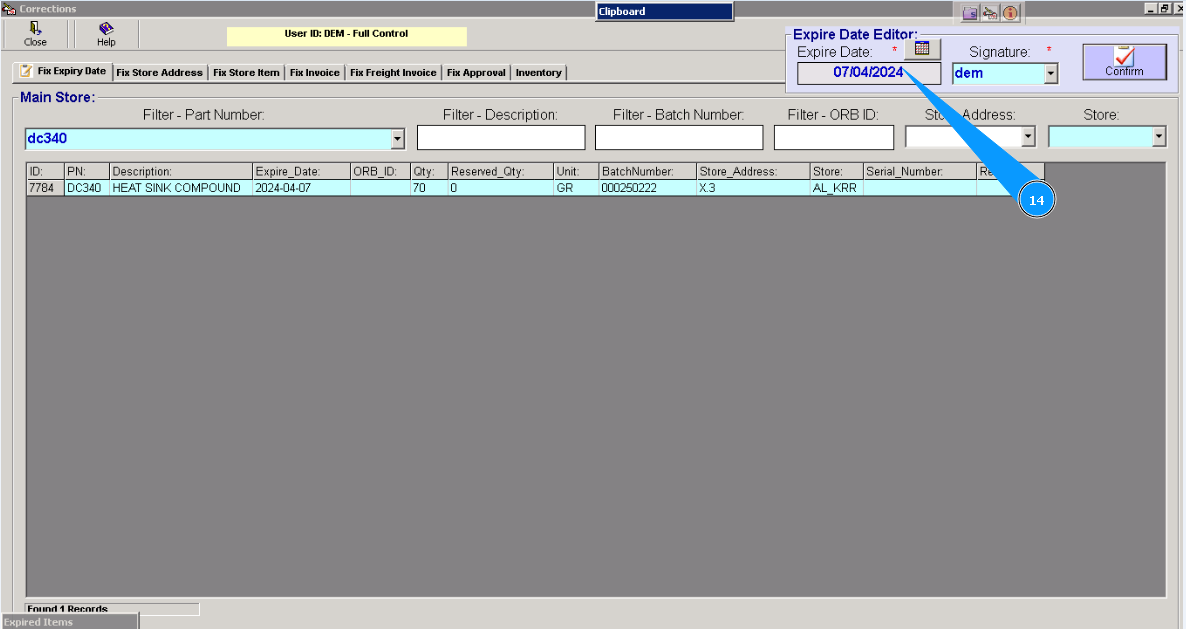1186x630 pixels.
Task: Click the HEAT SINK COMPOUND description cell
Action: coord(181,188)
